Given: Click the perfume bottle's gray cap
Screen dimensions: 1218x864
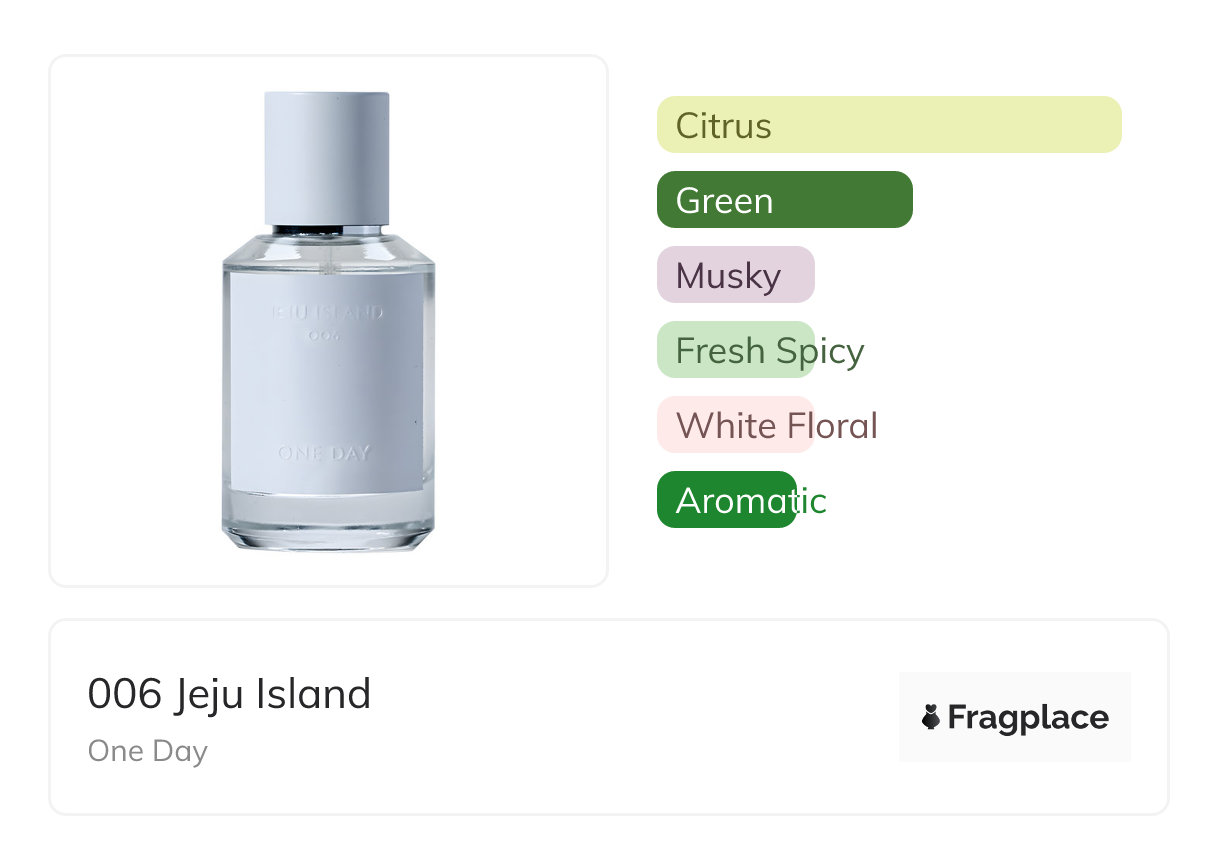Looking at the screenshot, I should click(326, 157).
